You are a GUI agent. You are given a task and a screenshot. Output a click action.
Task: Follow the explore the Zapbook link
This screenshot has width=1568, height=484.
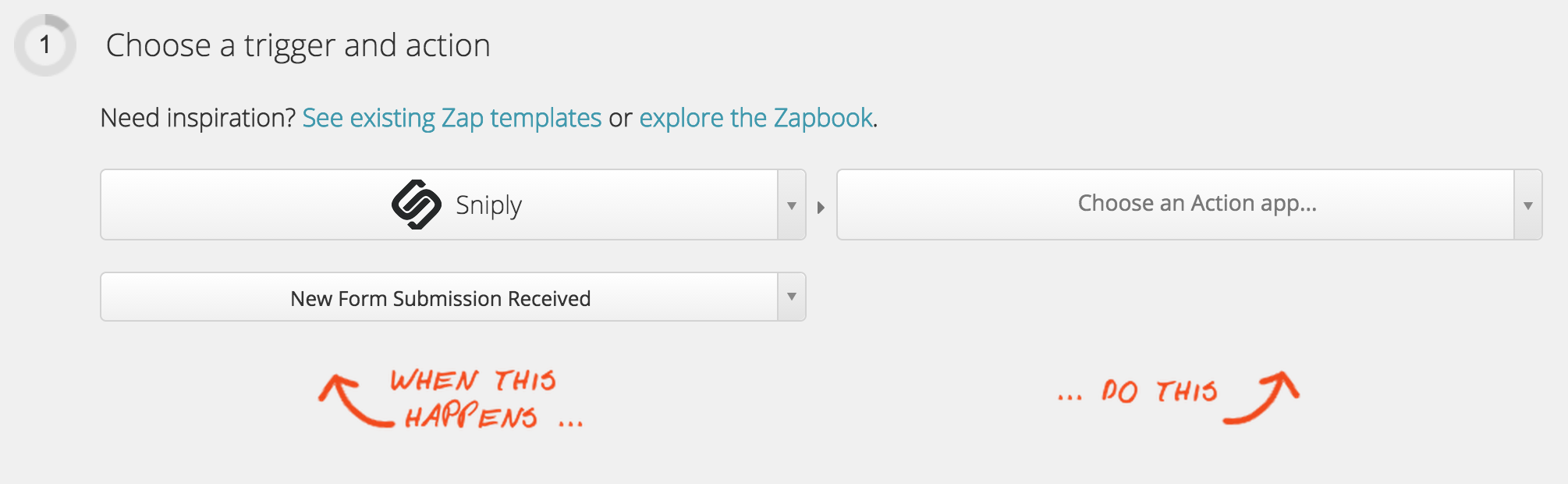(756, 118)
